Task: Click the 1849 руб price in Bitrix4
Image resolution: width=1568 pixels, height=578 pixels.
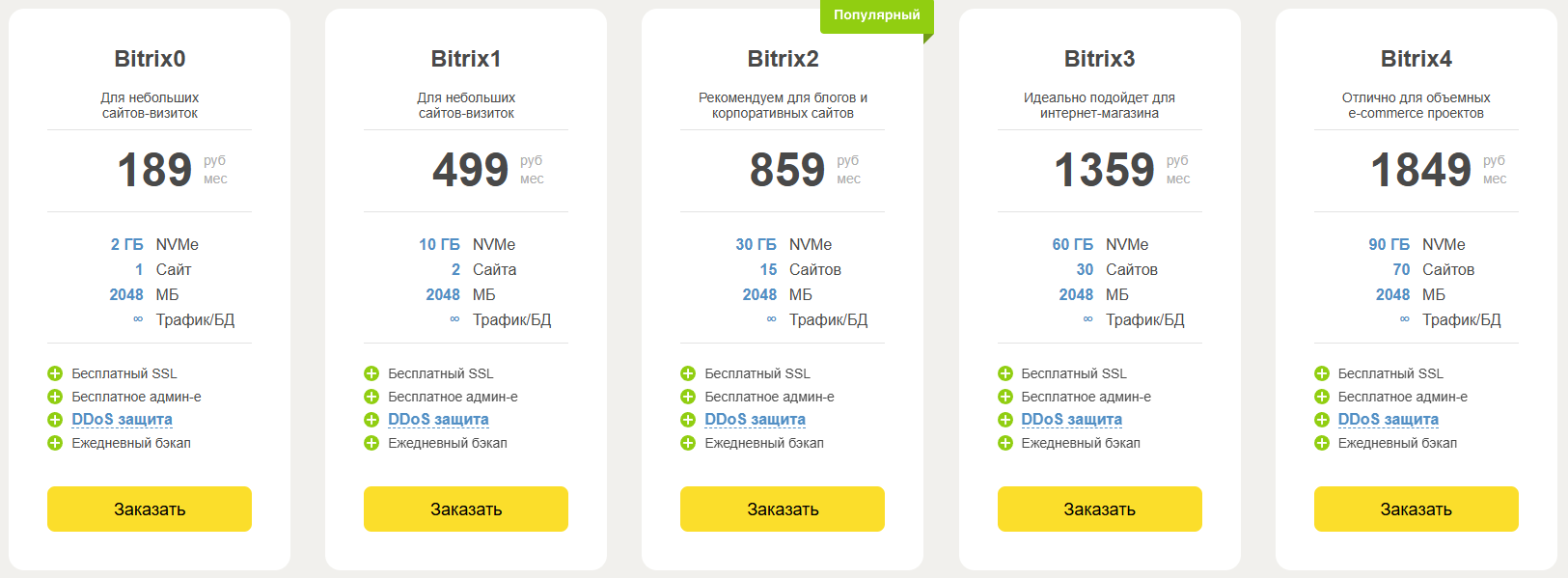Action: (x=1420, y=170)
